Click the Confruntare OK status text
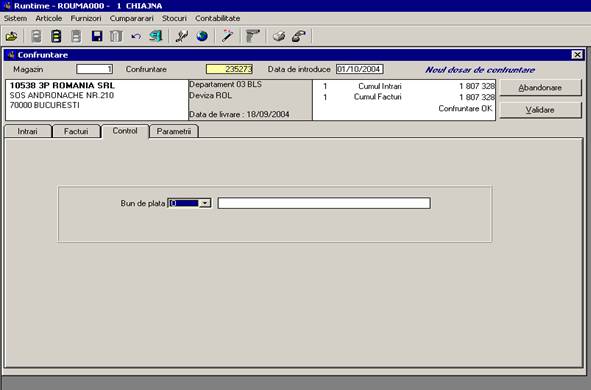This screenshot has height=390, width=591. tap(465, 109)
